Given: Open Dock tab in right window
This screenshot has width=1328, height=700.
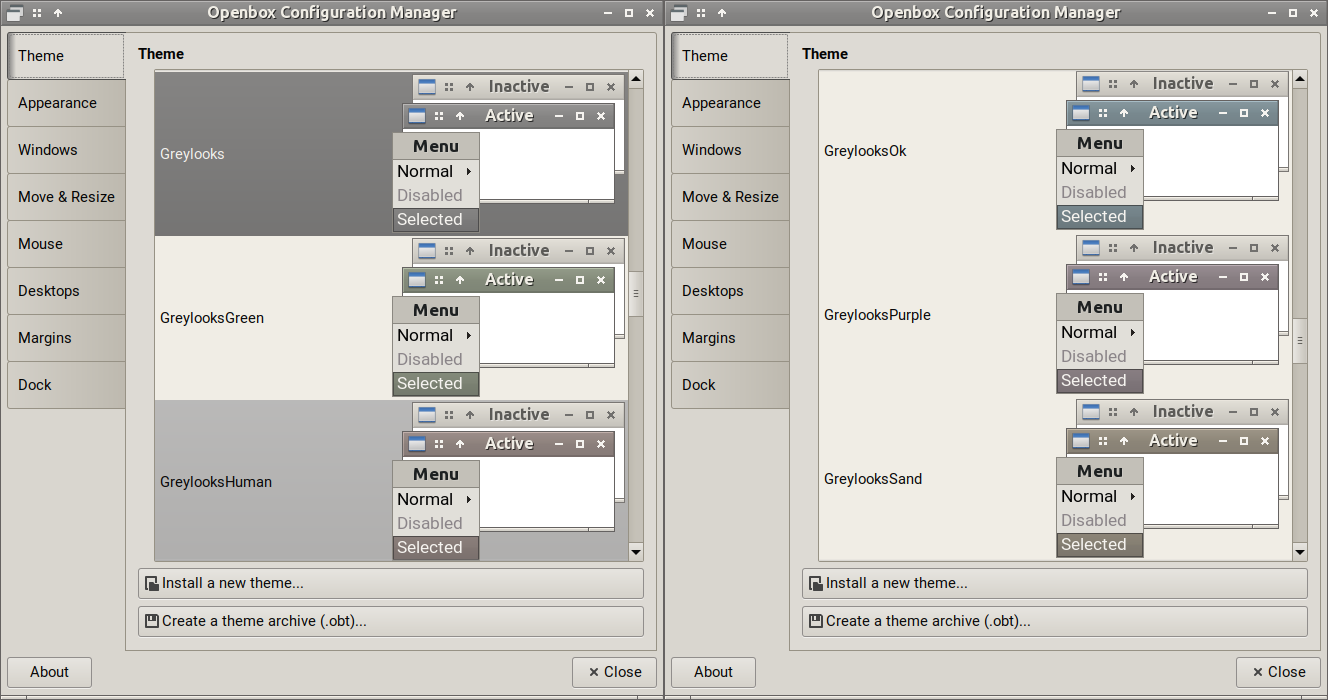Looking at the screenshot, I should click(730, 385).
